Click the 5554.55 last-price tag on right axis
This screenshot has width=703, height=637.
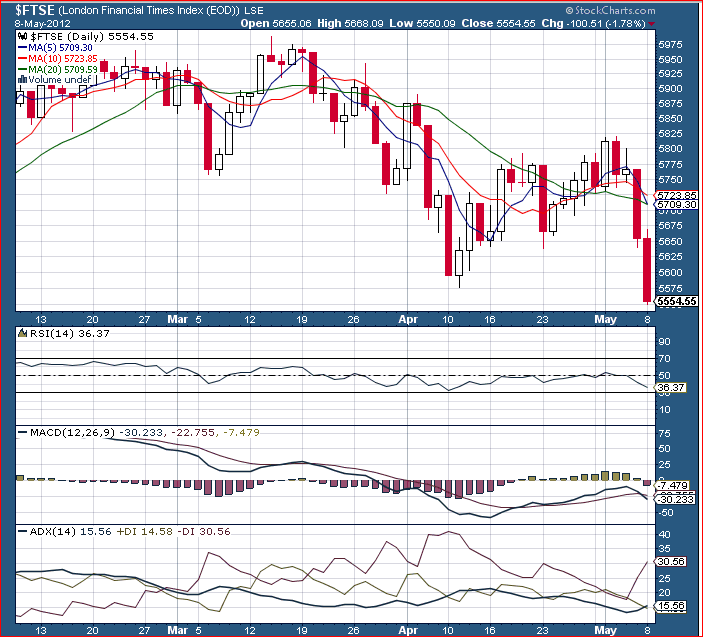677,301
